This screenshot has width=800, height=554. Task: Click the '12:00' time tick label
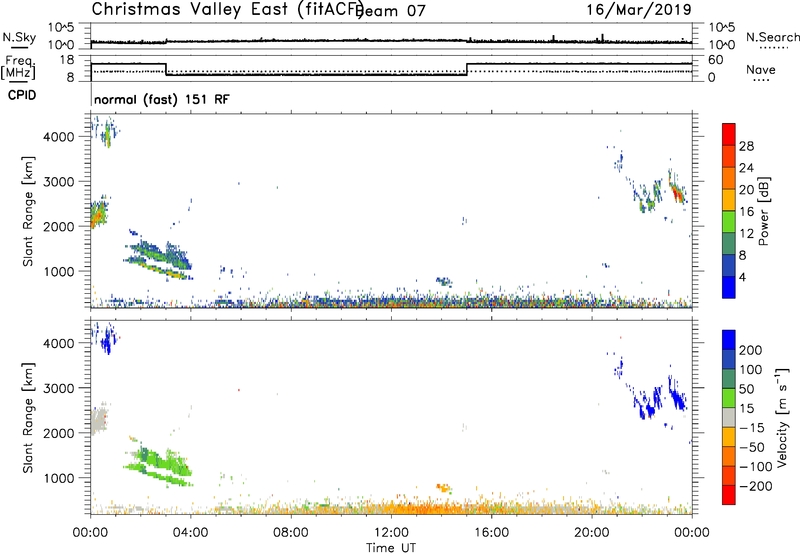(x=391, y=533)
